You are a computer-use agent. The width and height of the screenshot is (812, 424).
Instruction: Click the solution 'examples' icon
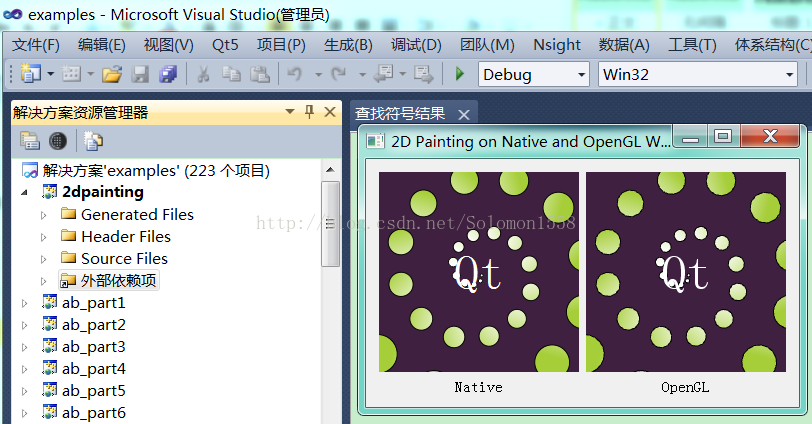(31, 170)
